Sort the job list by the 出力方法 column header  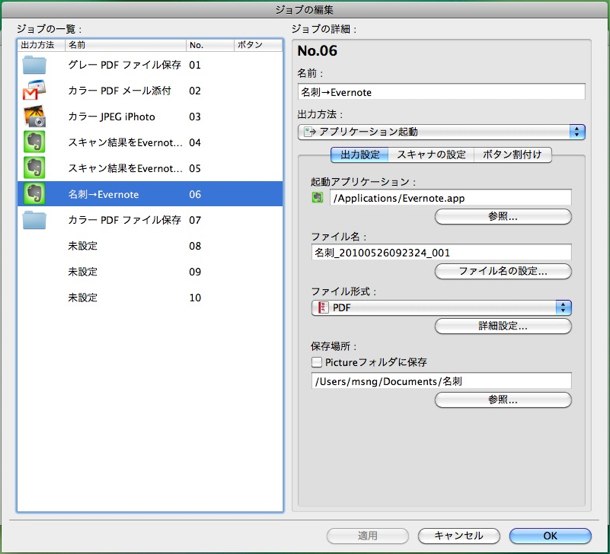(41, 45)
